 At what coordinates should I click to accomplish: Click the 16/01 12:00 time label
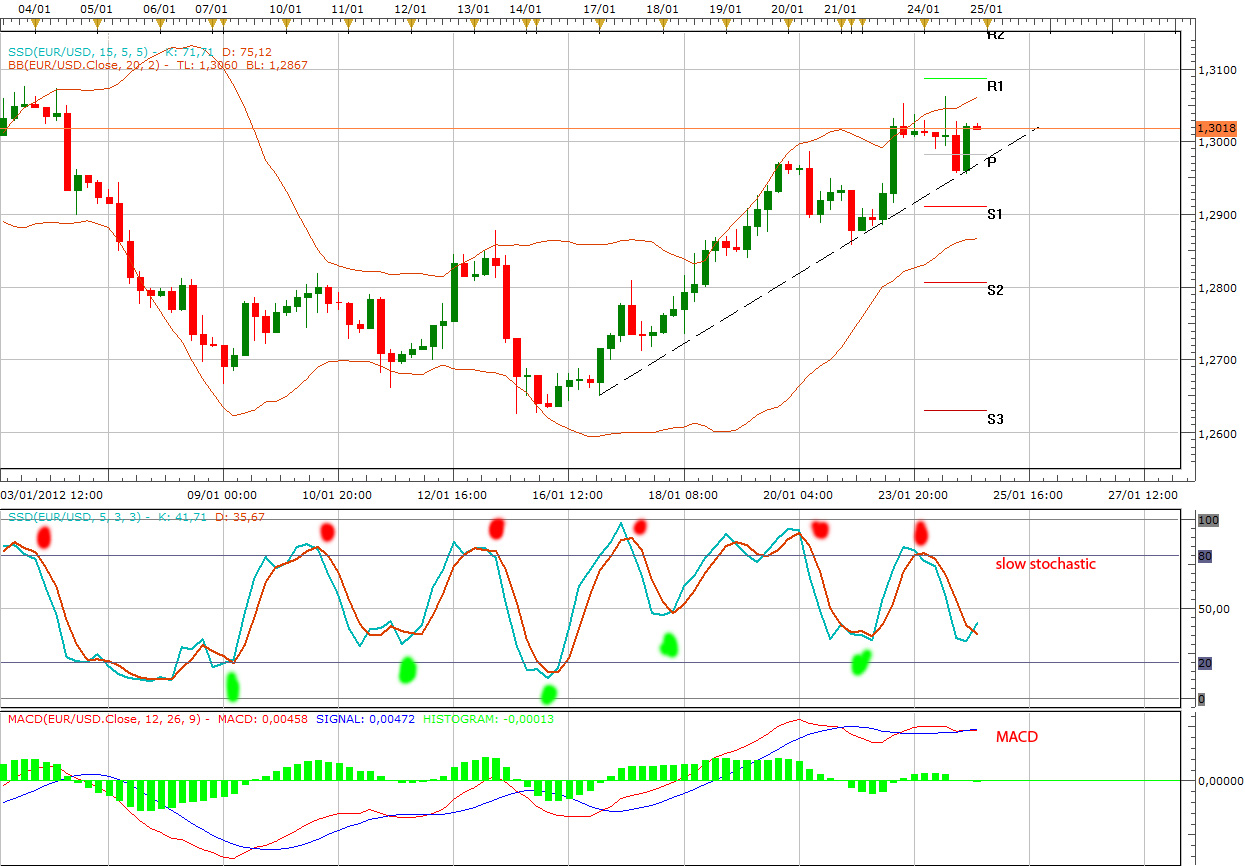coord(568,494)
